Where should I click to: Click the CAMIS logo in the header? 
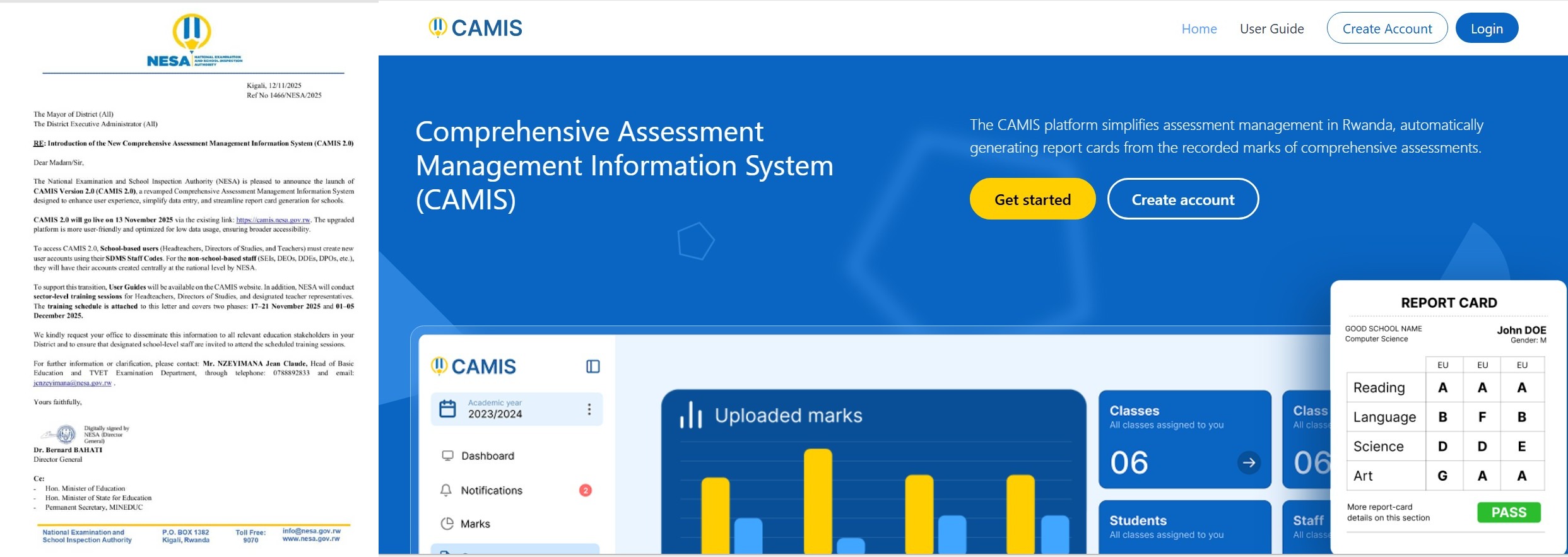pos(475,28)
